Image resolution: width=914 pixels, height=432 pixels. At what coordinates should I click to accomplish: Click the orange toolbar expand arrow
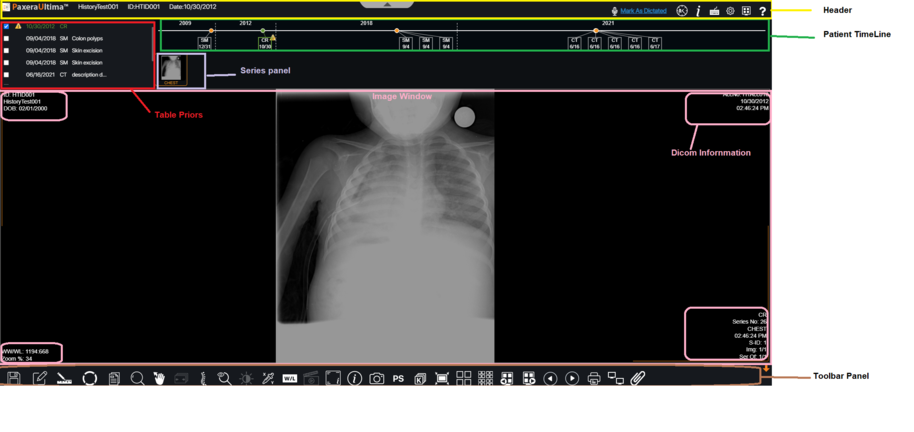[766, 369]
